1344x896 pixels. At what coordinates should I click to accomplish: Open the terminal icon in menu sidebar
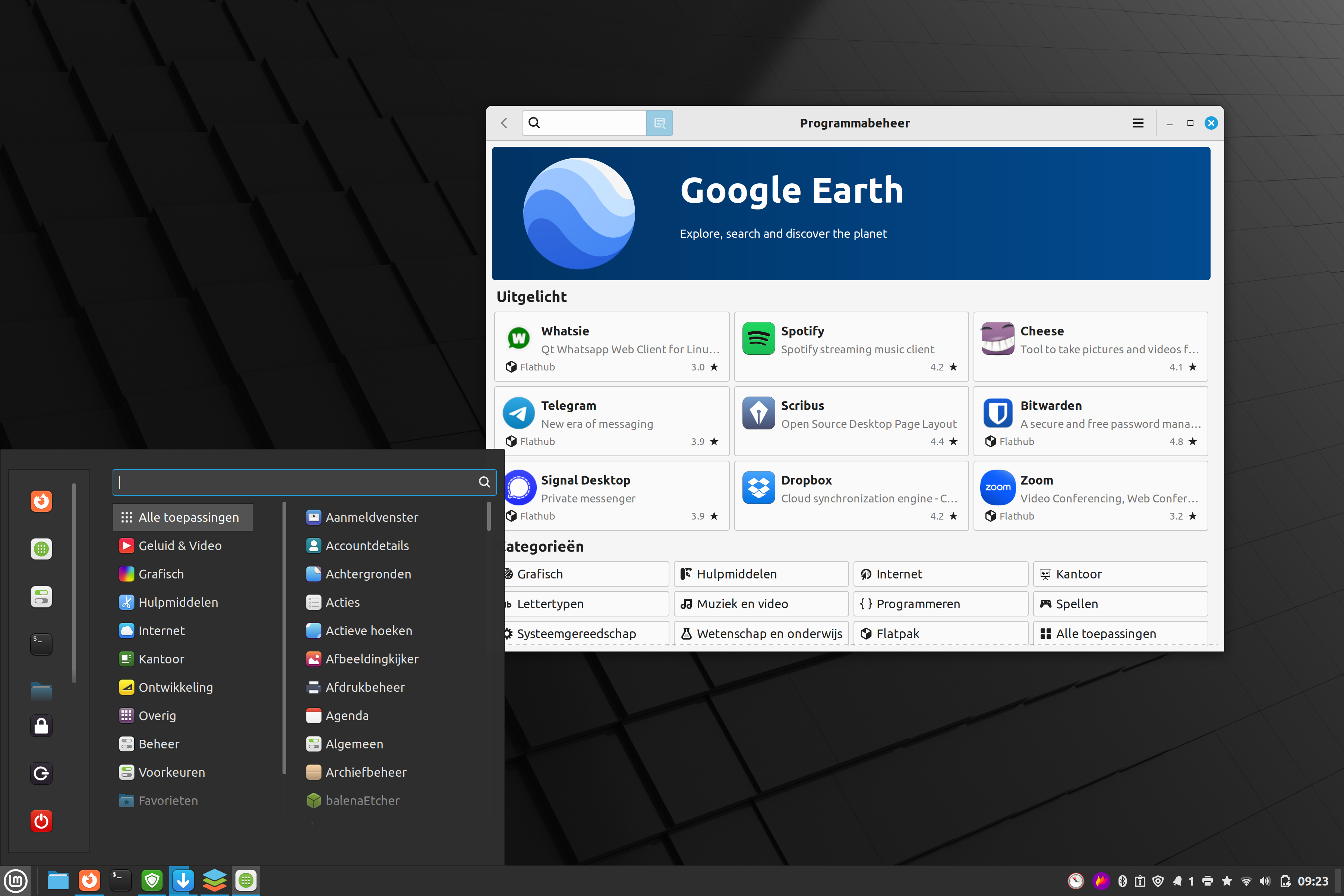41,644
